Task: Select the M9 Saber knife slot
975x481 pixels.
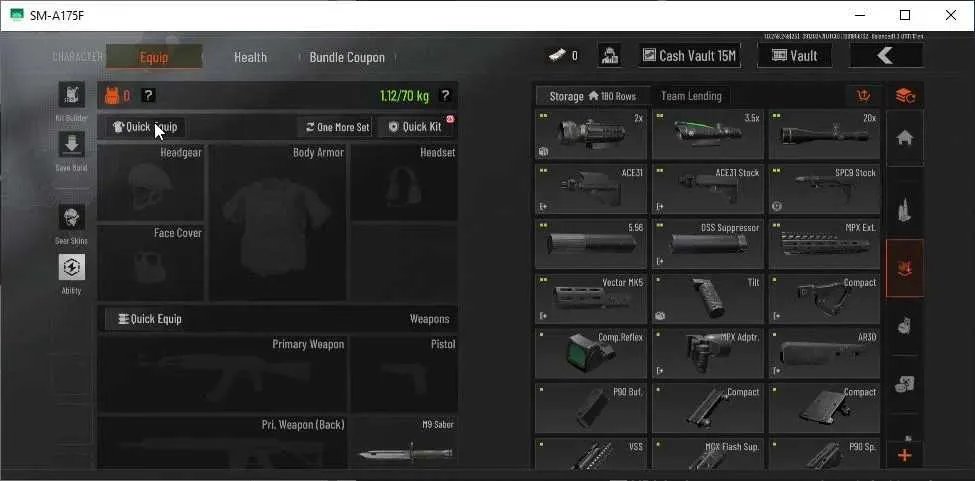Action: (x=404, y=442)
